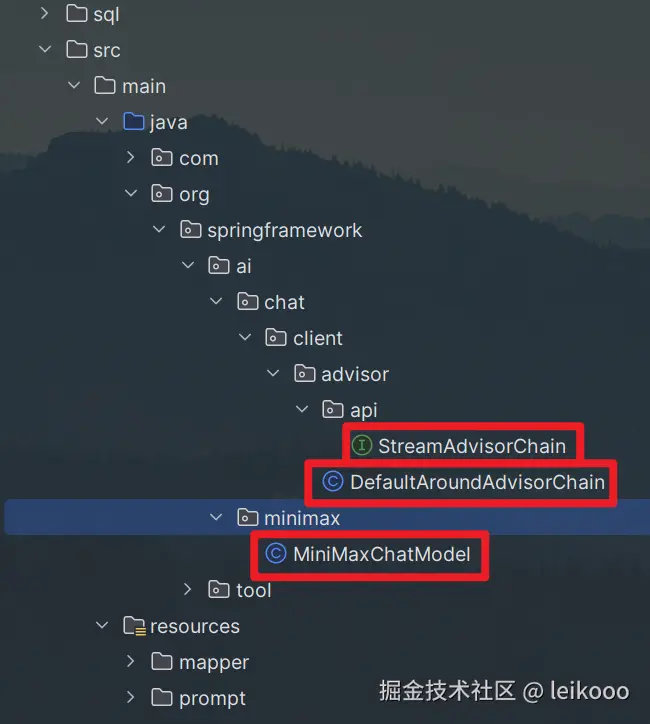Select the MiniMaxChatModel class file
650x724 pixels.
pyautogui.click(x=368, y=554)
